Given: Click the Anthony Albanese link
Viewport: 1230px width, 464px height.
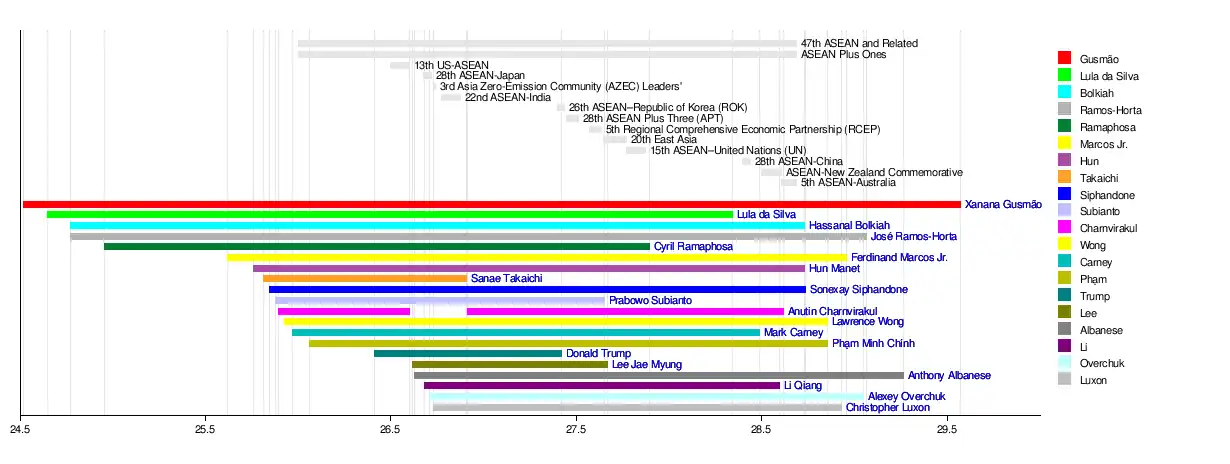Looking at the screenshot, I should coord(949,375).
